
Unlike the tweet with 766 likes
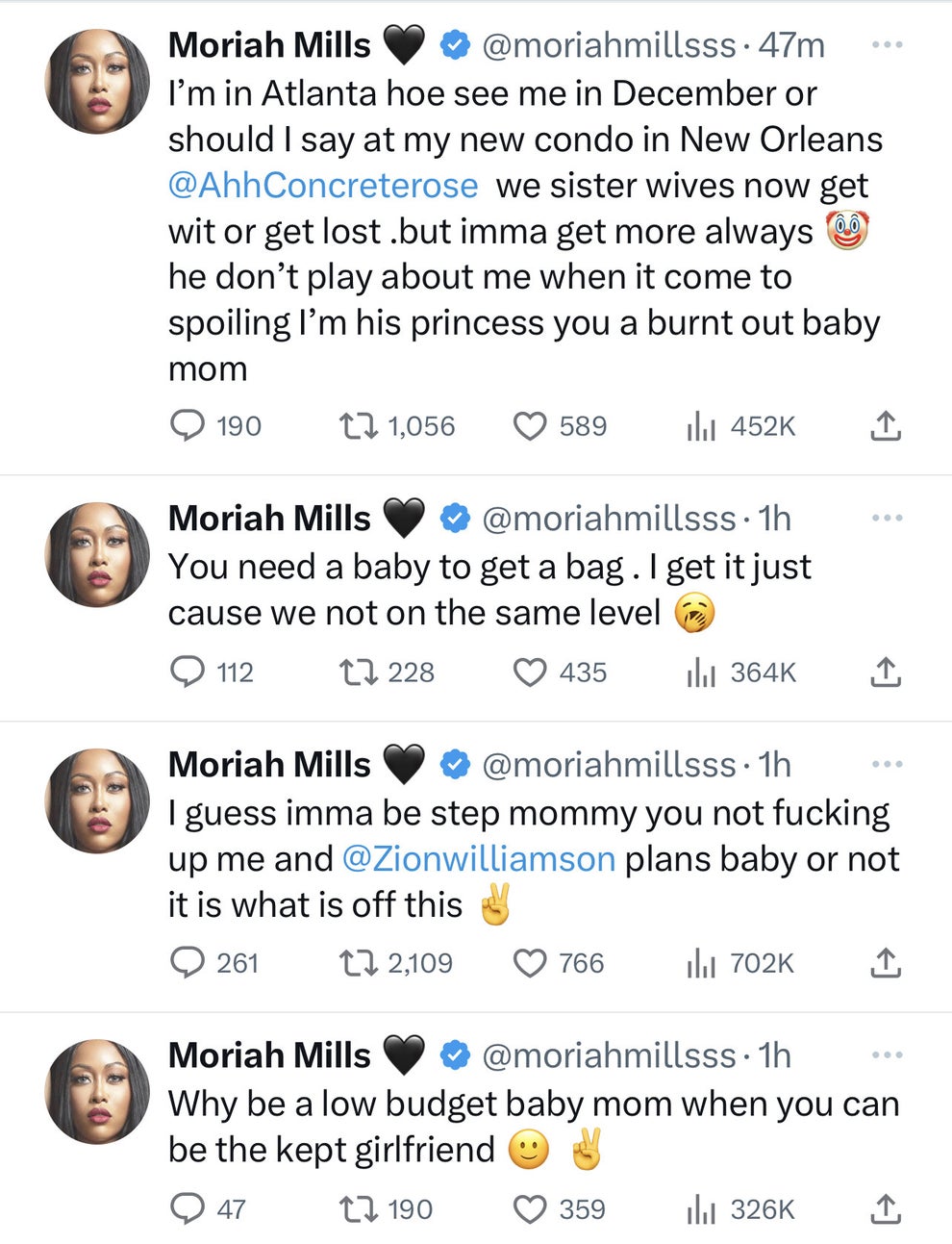530,962
